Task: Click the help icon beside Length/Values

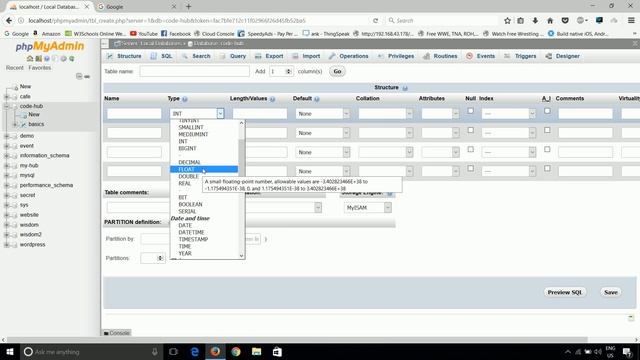Action: pos(272,99)
